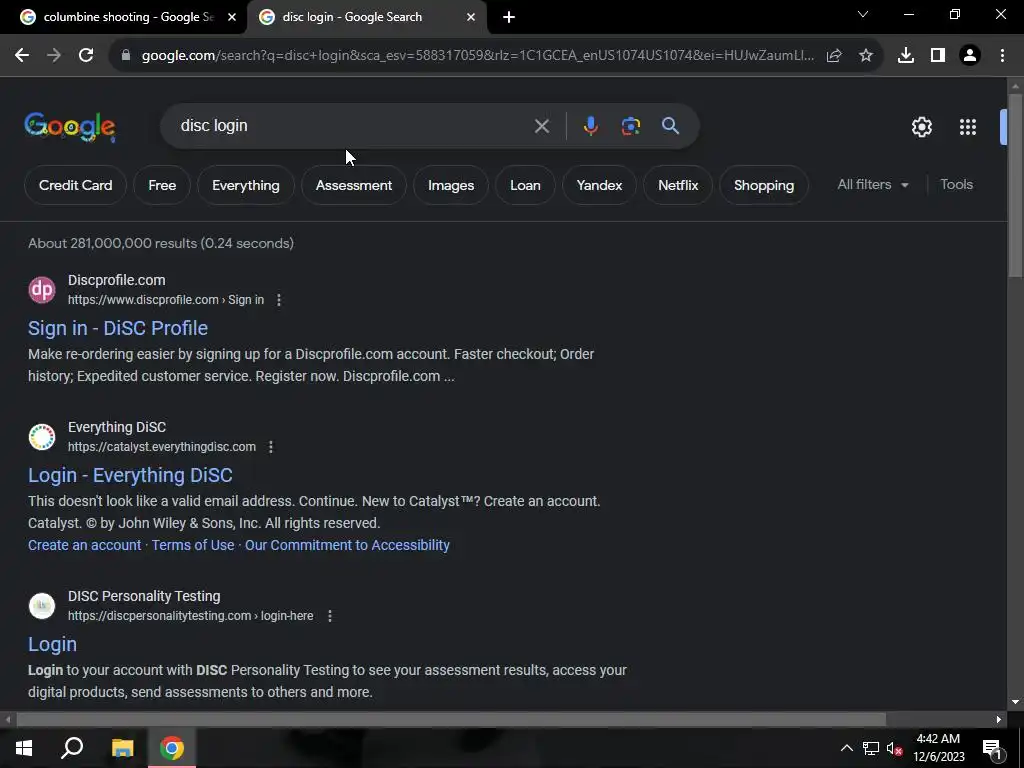The height and width of the screenshot is (768, 1024).
Task: Open Windows taskbar search
Action: (x=72, y=748)
